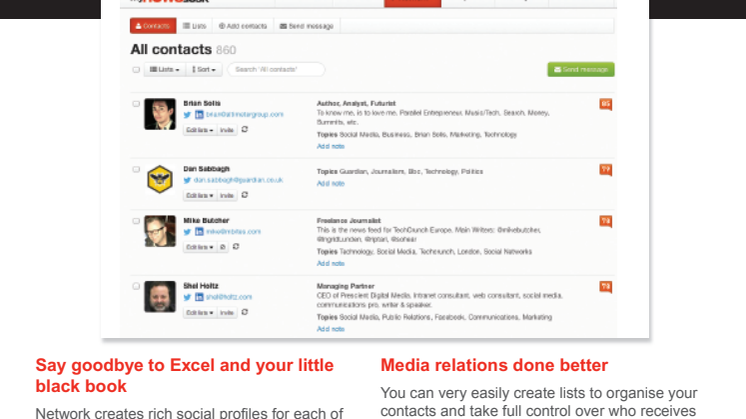
Task: Click Shel Holtz orange score badge
Action: pos(606,287)
